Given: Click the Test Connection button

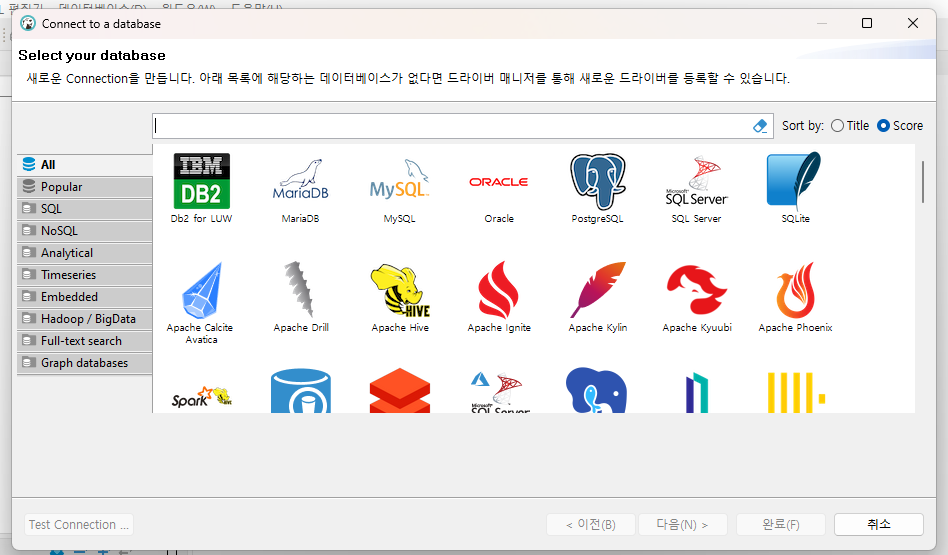Looking at the screenshot, I should (x=79, y=525).
